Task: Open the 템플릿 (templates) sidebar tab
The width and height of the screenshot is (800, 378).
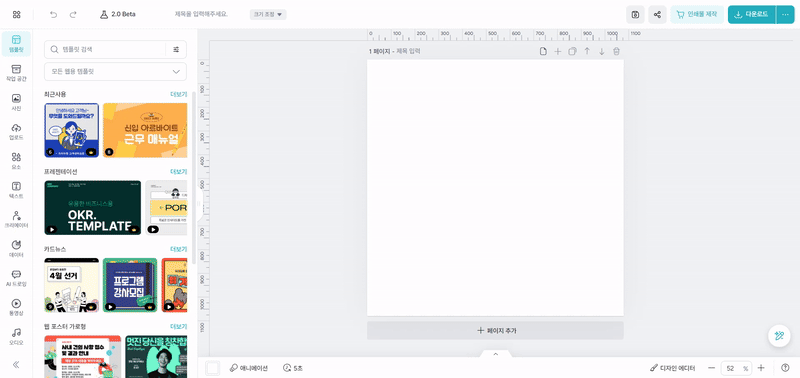Action: [16, 44]
